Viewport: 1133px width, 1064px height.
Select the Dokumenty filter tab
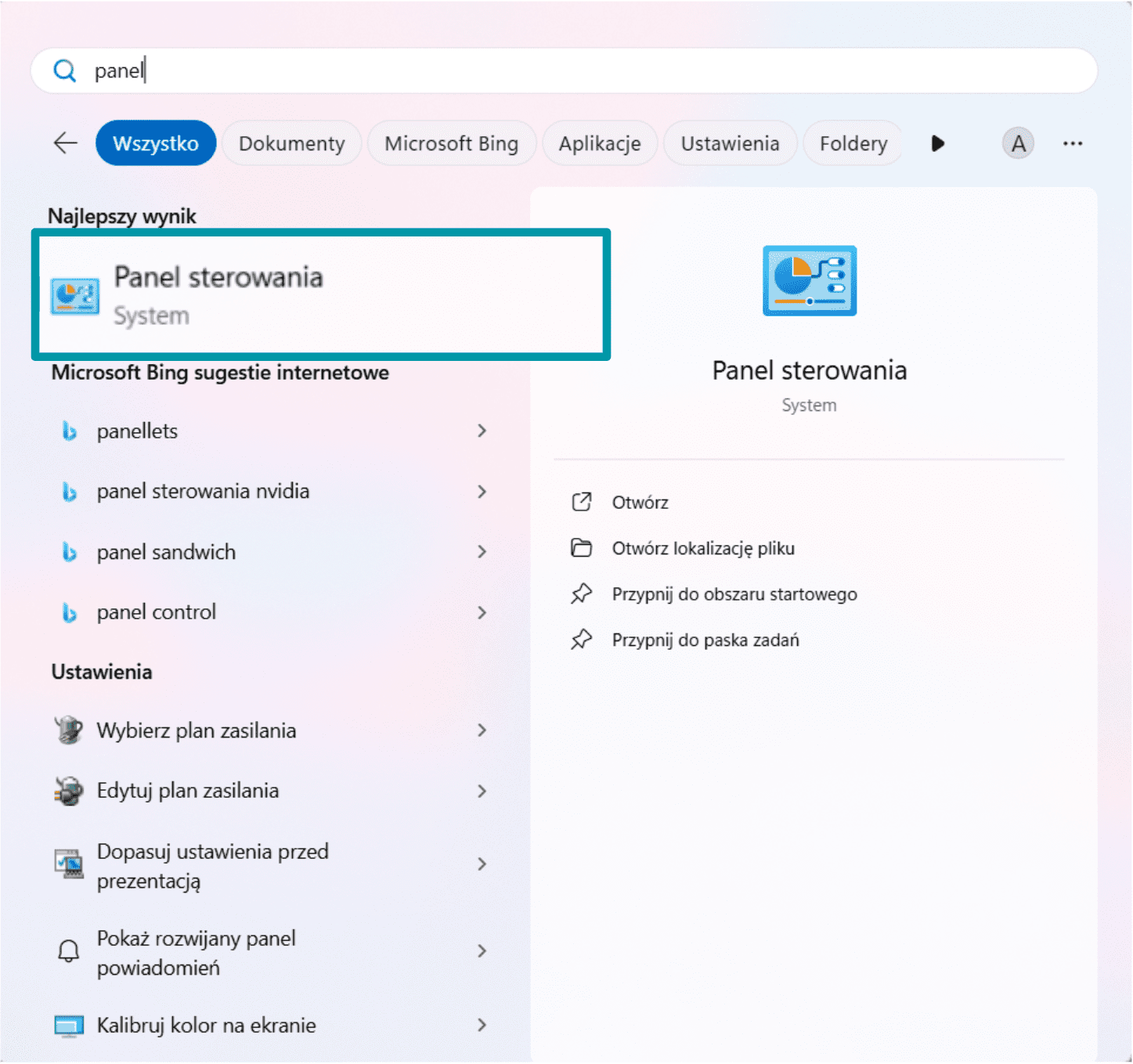tap(291, 143)
